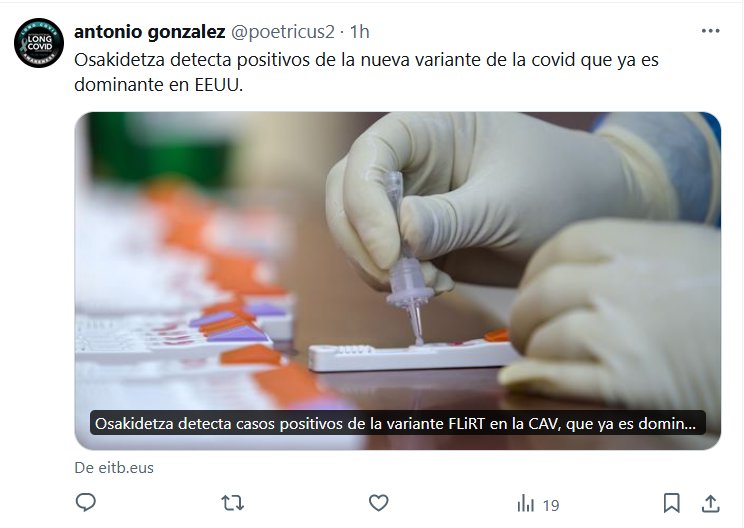Click the Long Covid profile avatar
The width and height of the screenshot is (744, 528).
[x=39, y=43]
